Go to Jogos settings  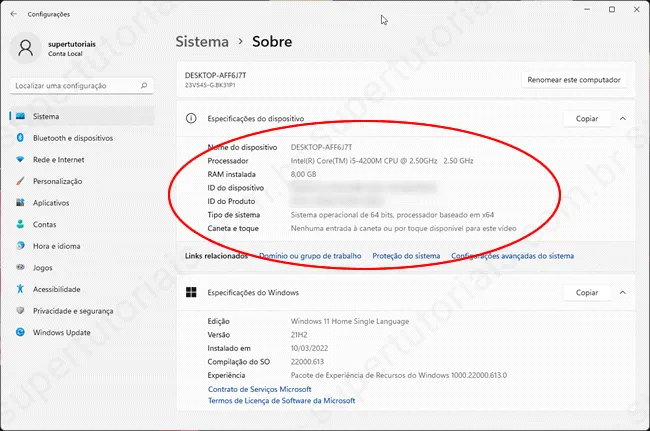pos(82,267)
